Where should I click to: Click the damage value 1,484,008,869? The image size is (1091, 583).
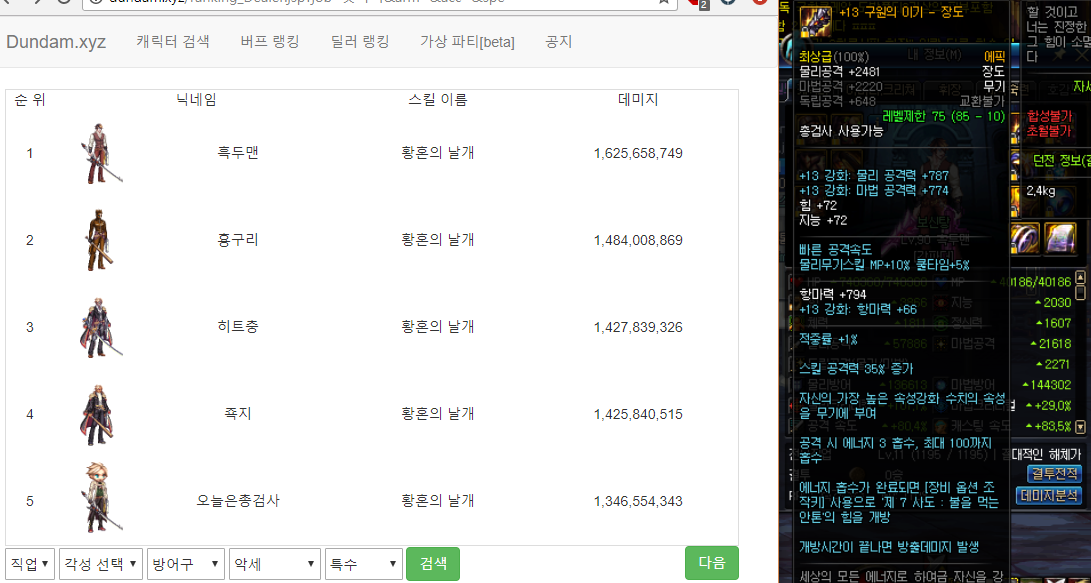[x=638, y=240]
